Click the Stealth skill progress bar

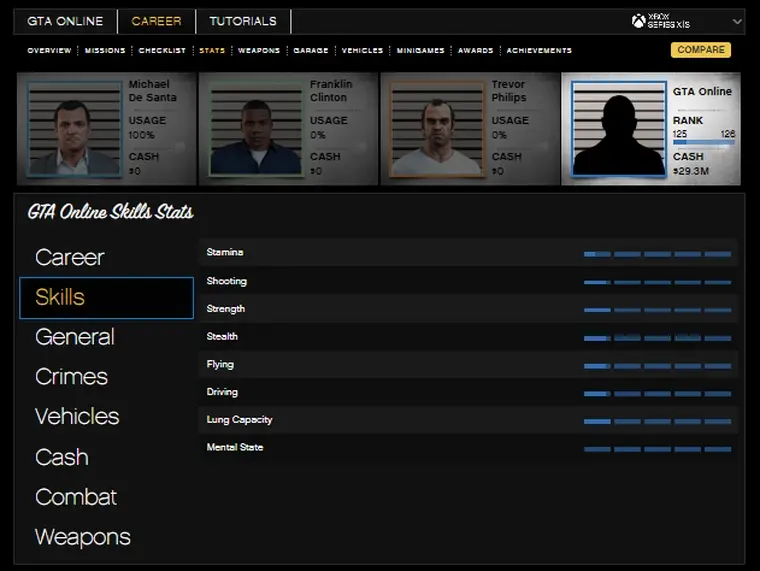pos(657,338)
